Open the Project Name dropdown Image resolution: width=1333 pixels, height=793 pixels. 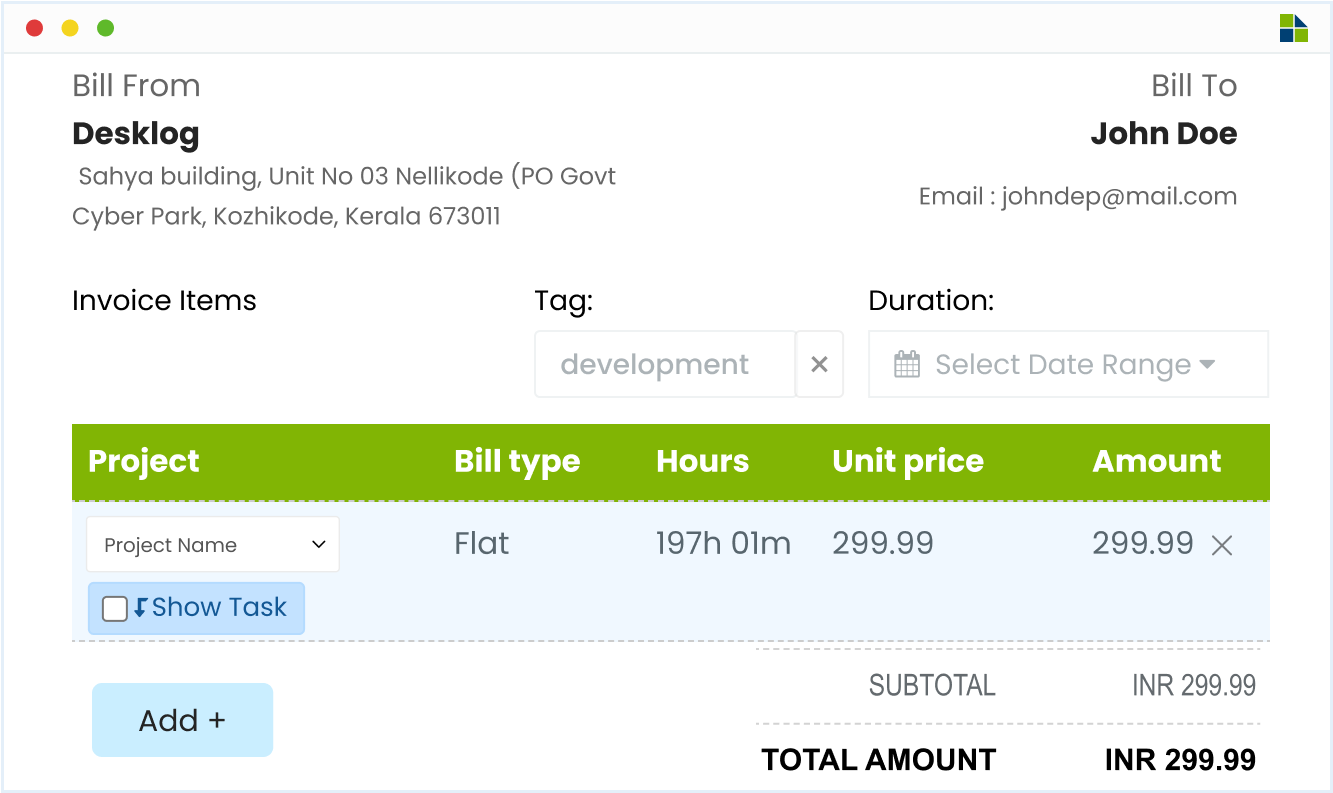click(x=213, y=545)
